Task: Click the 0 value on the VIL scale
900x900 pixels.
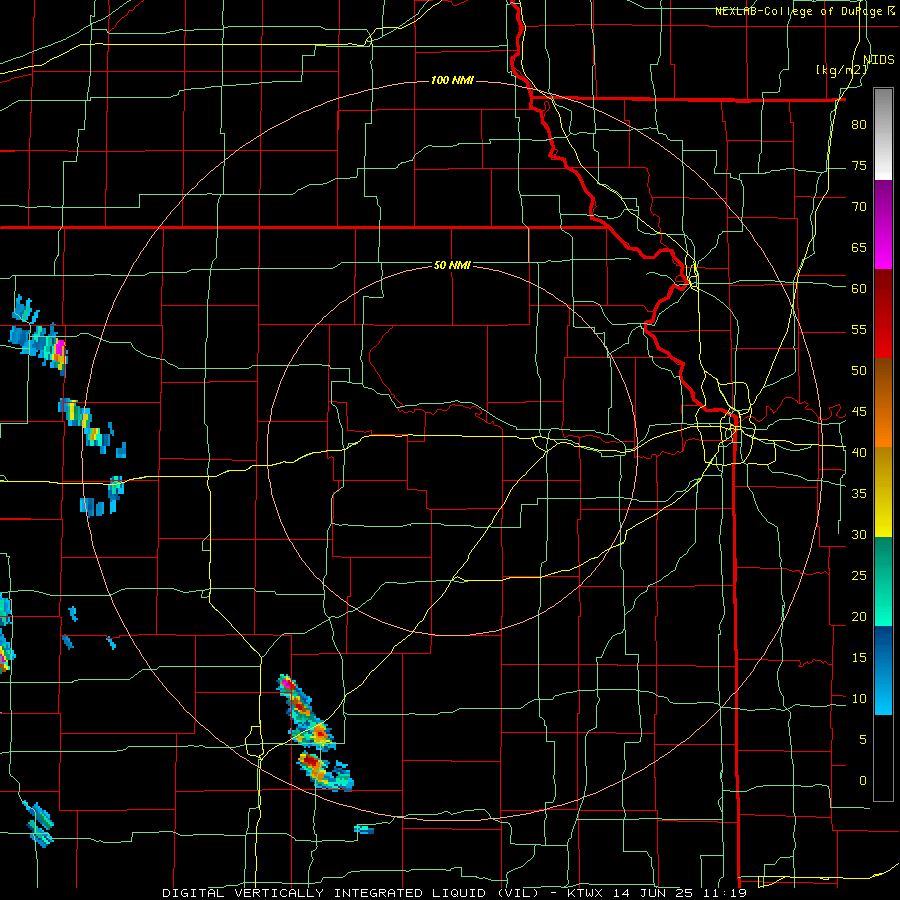Action: (x=863, y=781)
